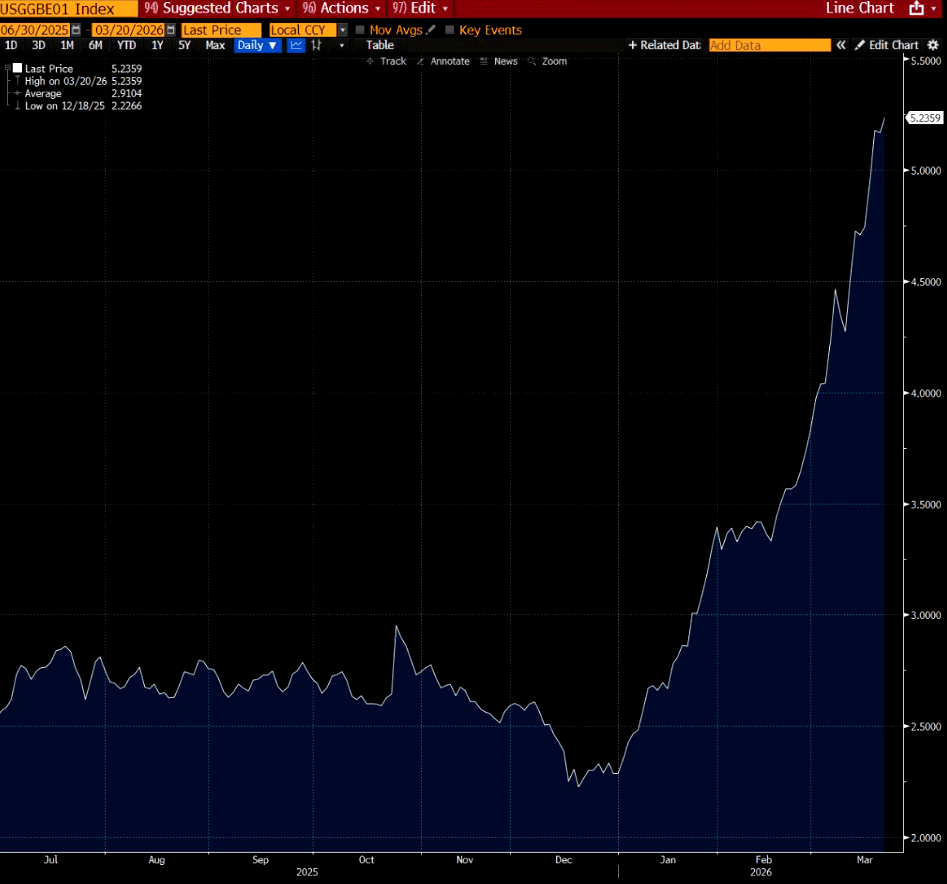Open the start date calendar picker
This screenshot has width=947, height=884.
[x=76, y=30]
